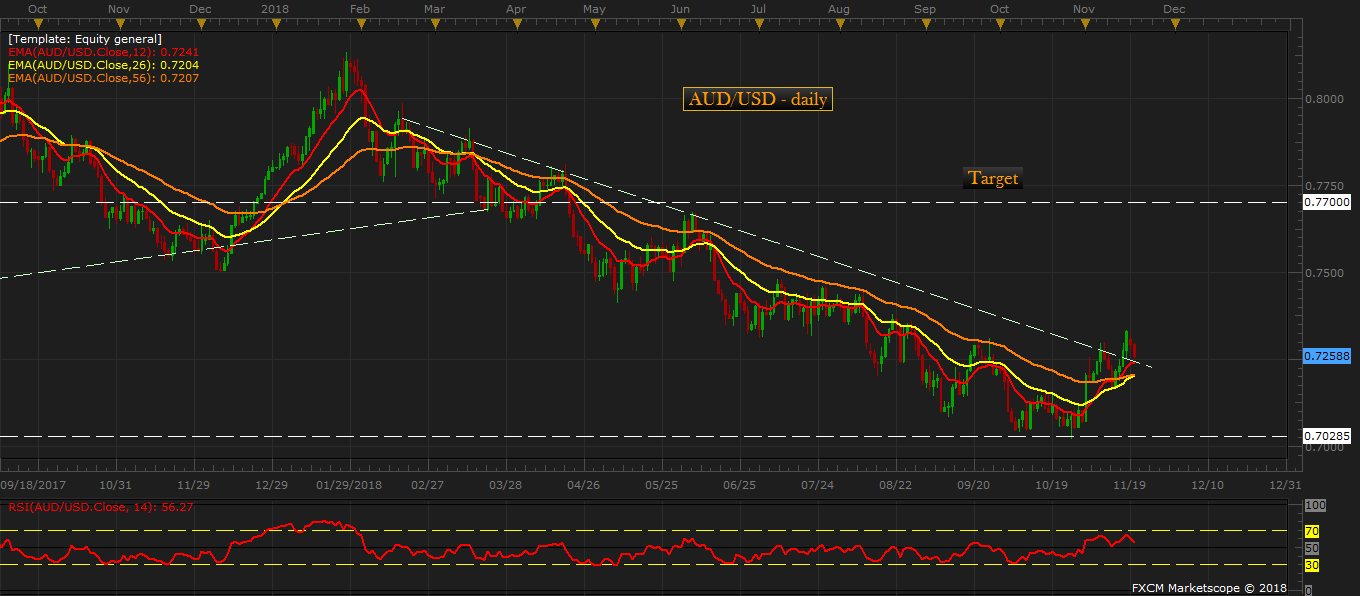Click the 04/26 date axis label
1360x596 pixels.
pos(583,484)
